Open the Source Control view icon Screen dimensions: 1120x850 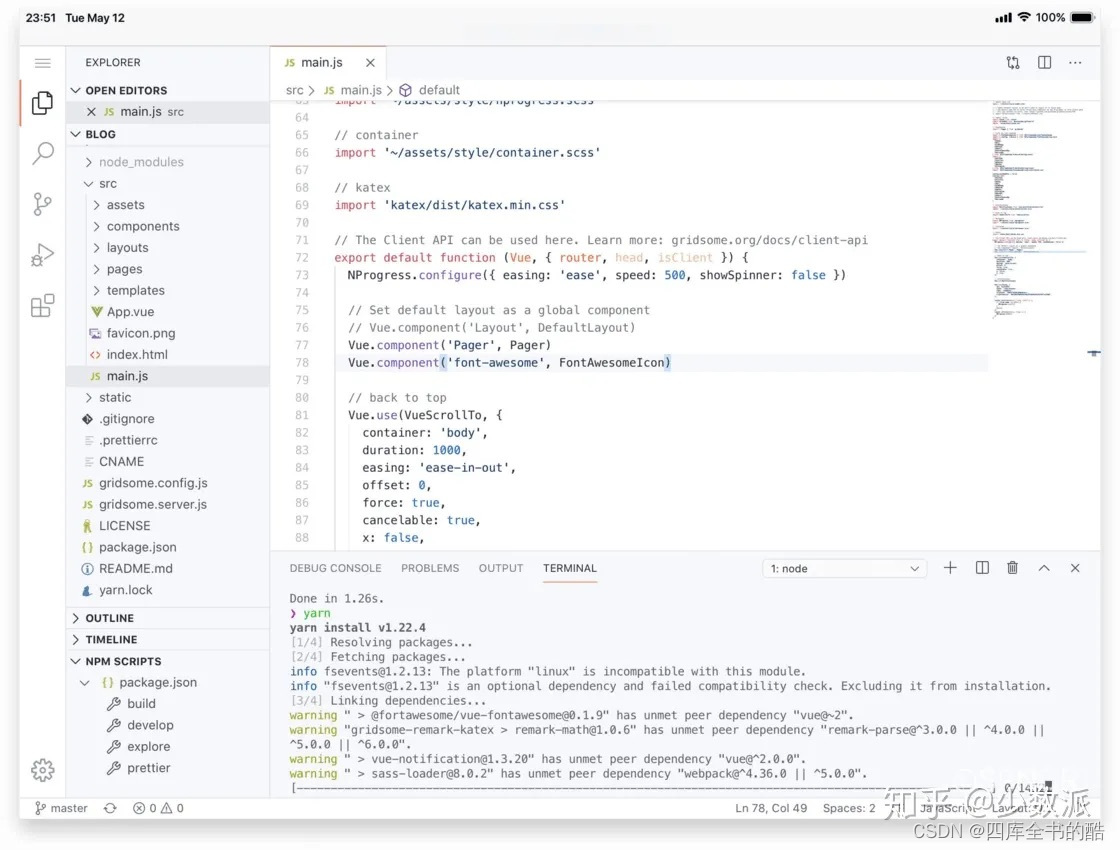point(43,204)
